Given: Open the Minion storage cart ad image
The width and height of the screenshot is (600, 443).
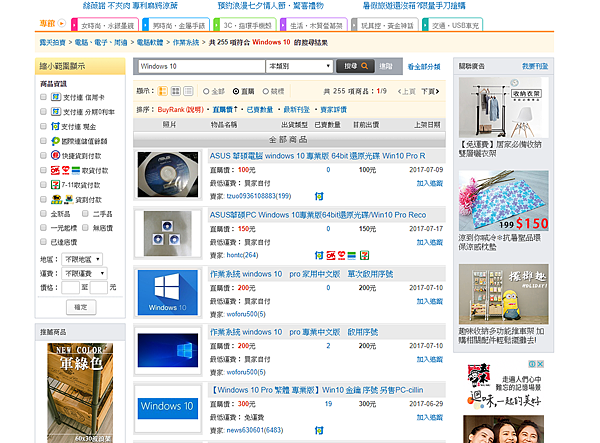Looking at the screenshot, I should coord(504,294).
